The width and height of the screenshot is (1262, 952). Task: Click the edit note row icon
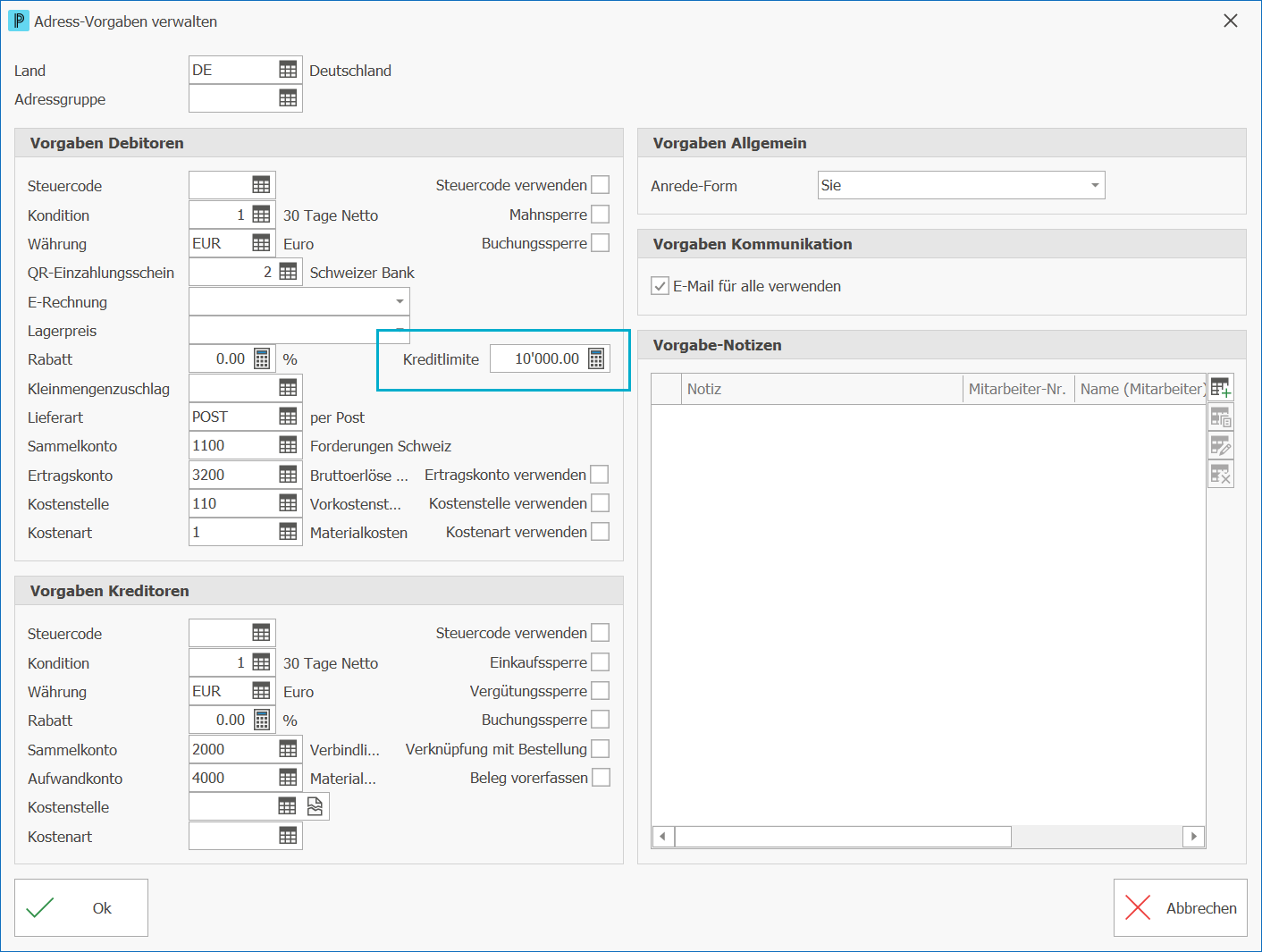click(x=1221, y=445)
